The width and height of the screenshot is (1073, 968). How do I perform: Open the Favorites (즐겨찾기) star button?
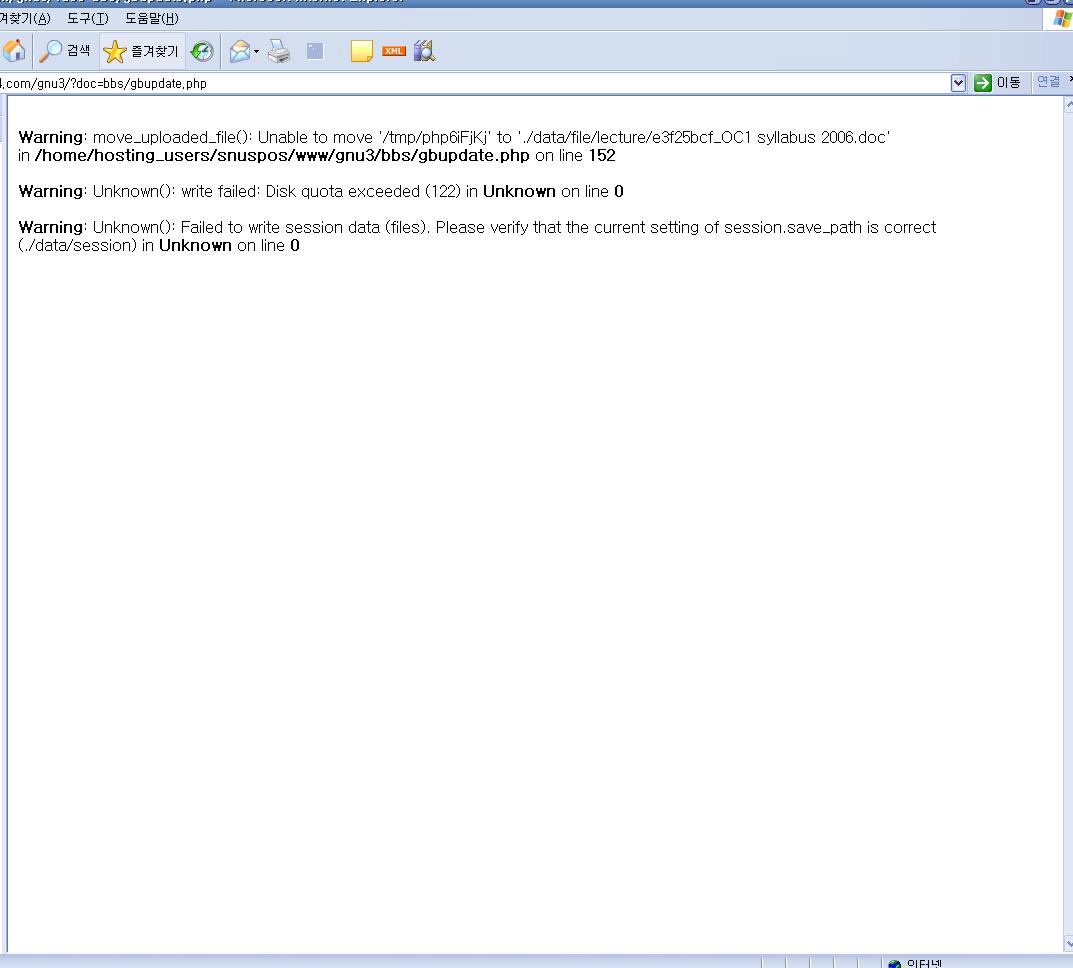[142, 51]
